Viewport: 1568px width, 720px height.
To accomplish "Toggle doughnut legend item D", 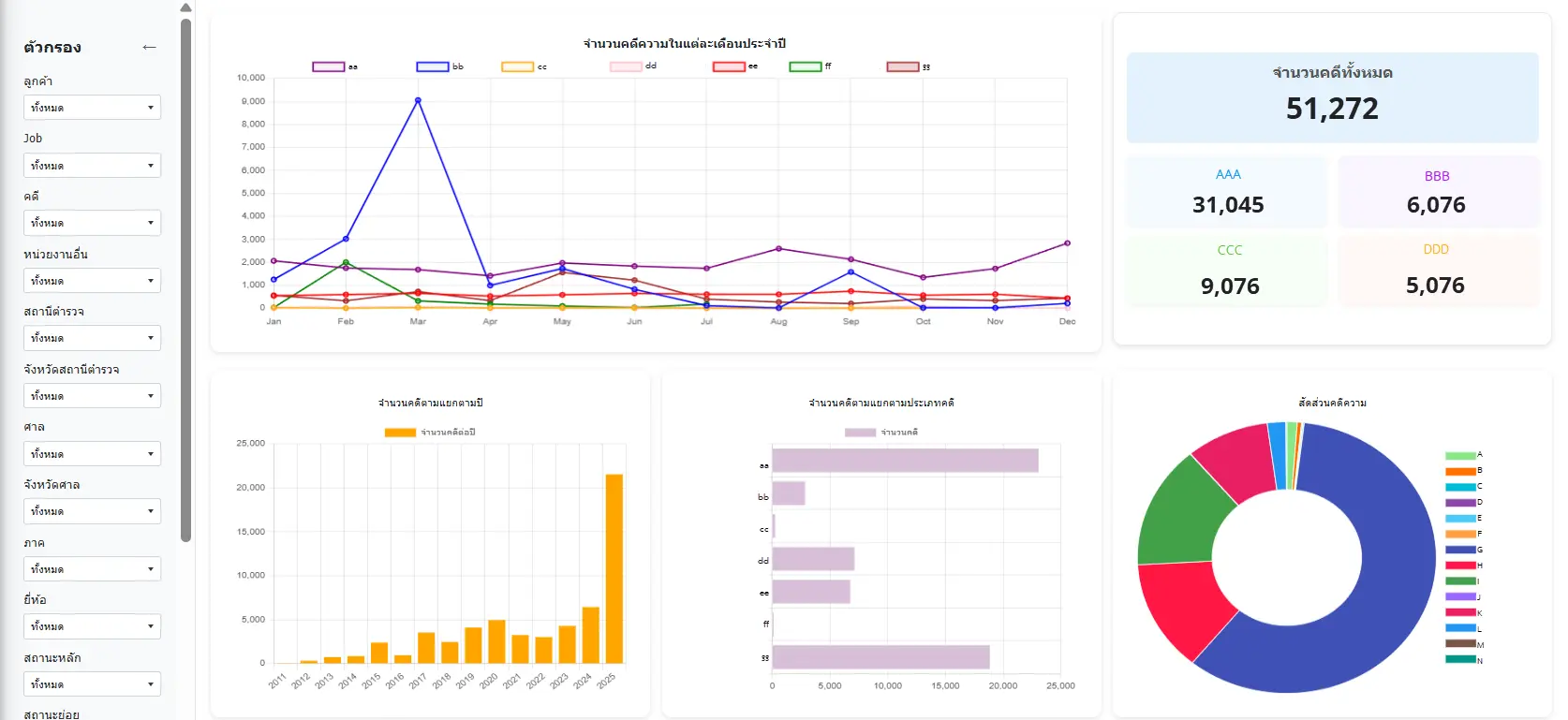I will click(1464, 503).
